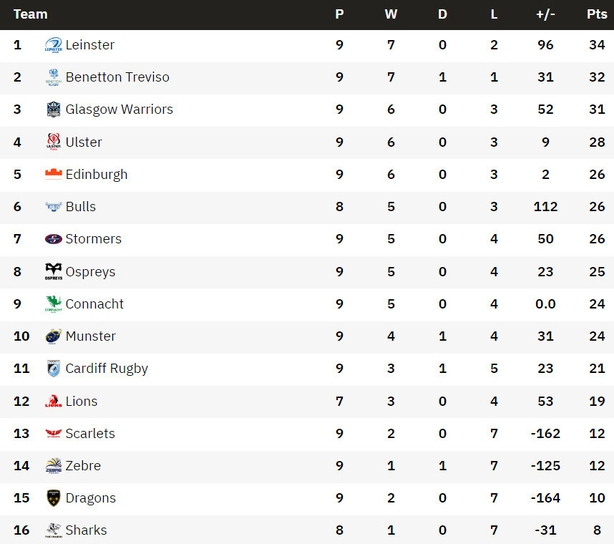The width and height of the screenshot is (614, 544).
Task: Click the Stormers oval logo
Action: (53, 239)
